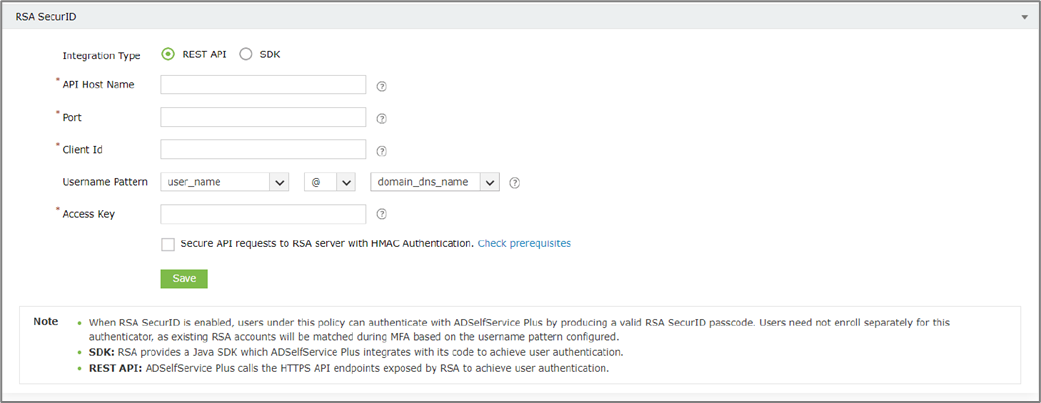Show help for Username Pattern

(515, 183)
